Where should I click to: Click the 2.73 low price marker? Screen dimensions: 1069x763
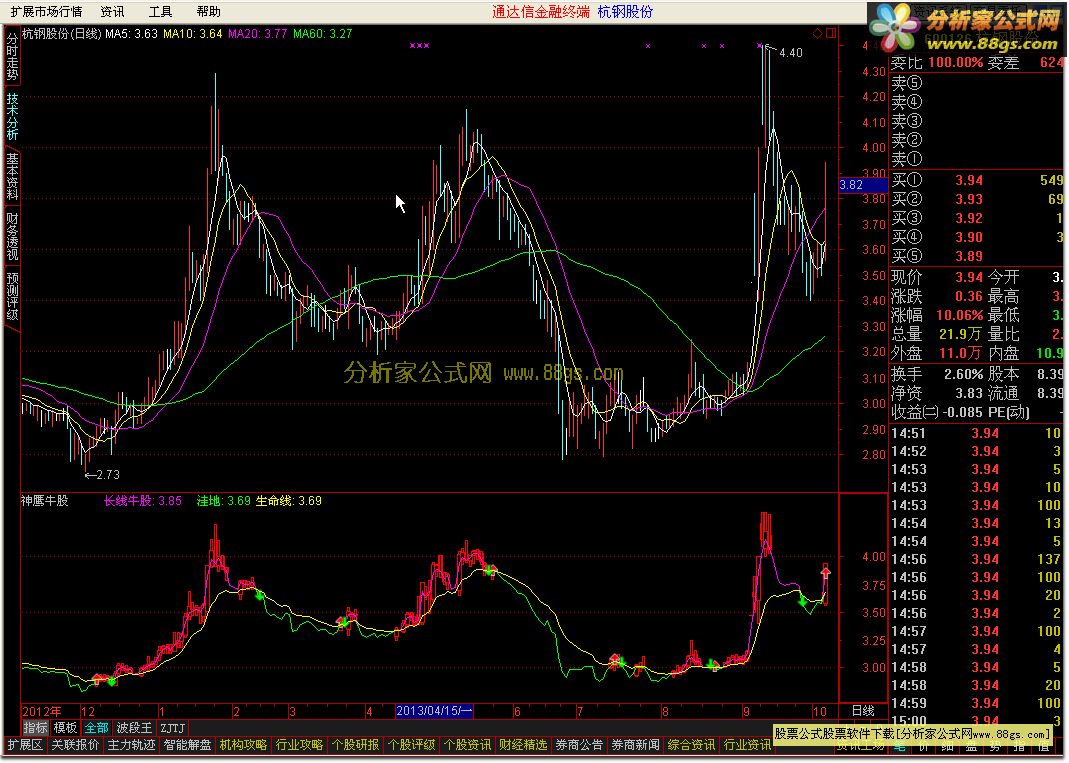click(108, 475)
